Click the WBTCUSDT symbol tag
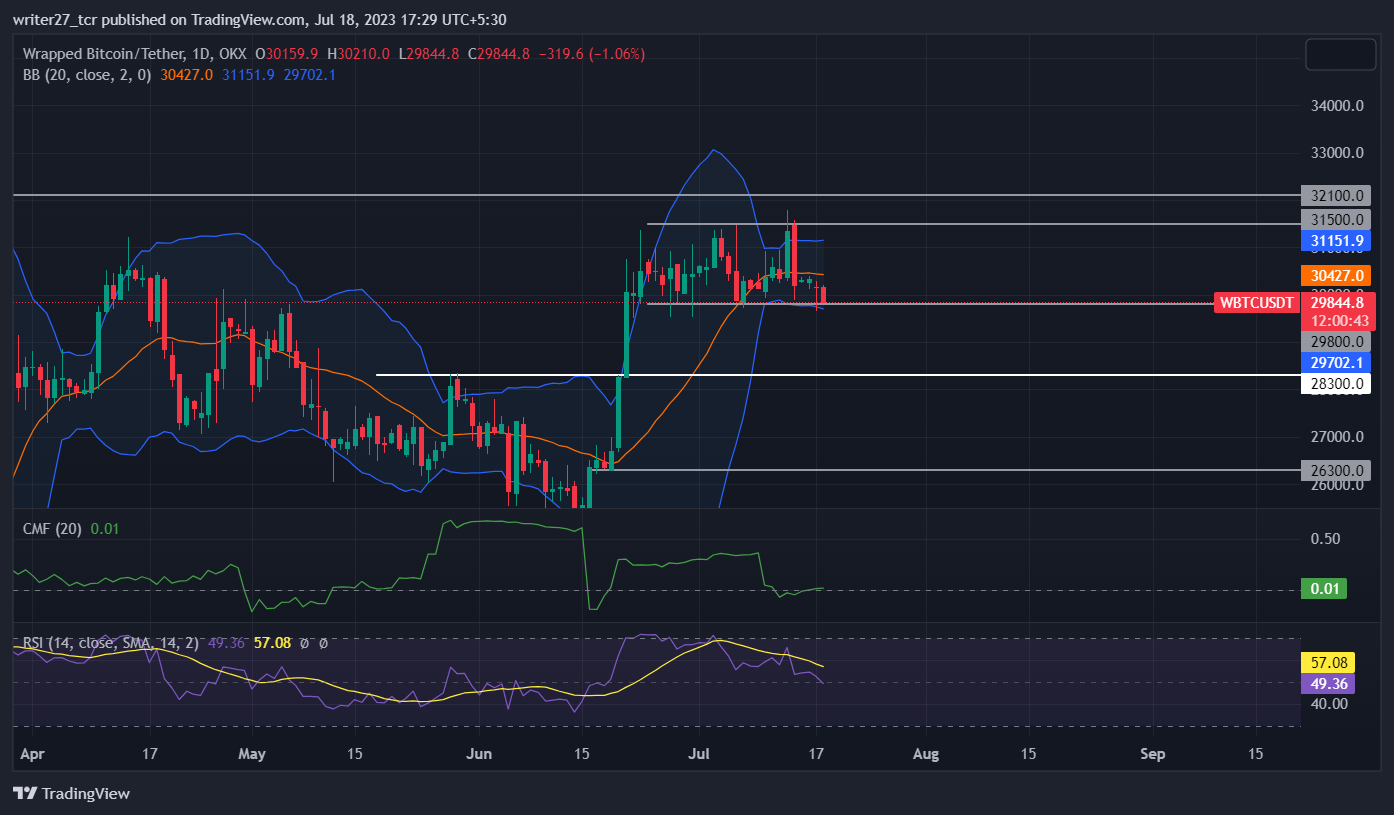This screenshot has height=815, width=1394. click(x=1256, y=303)
